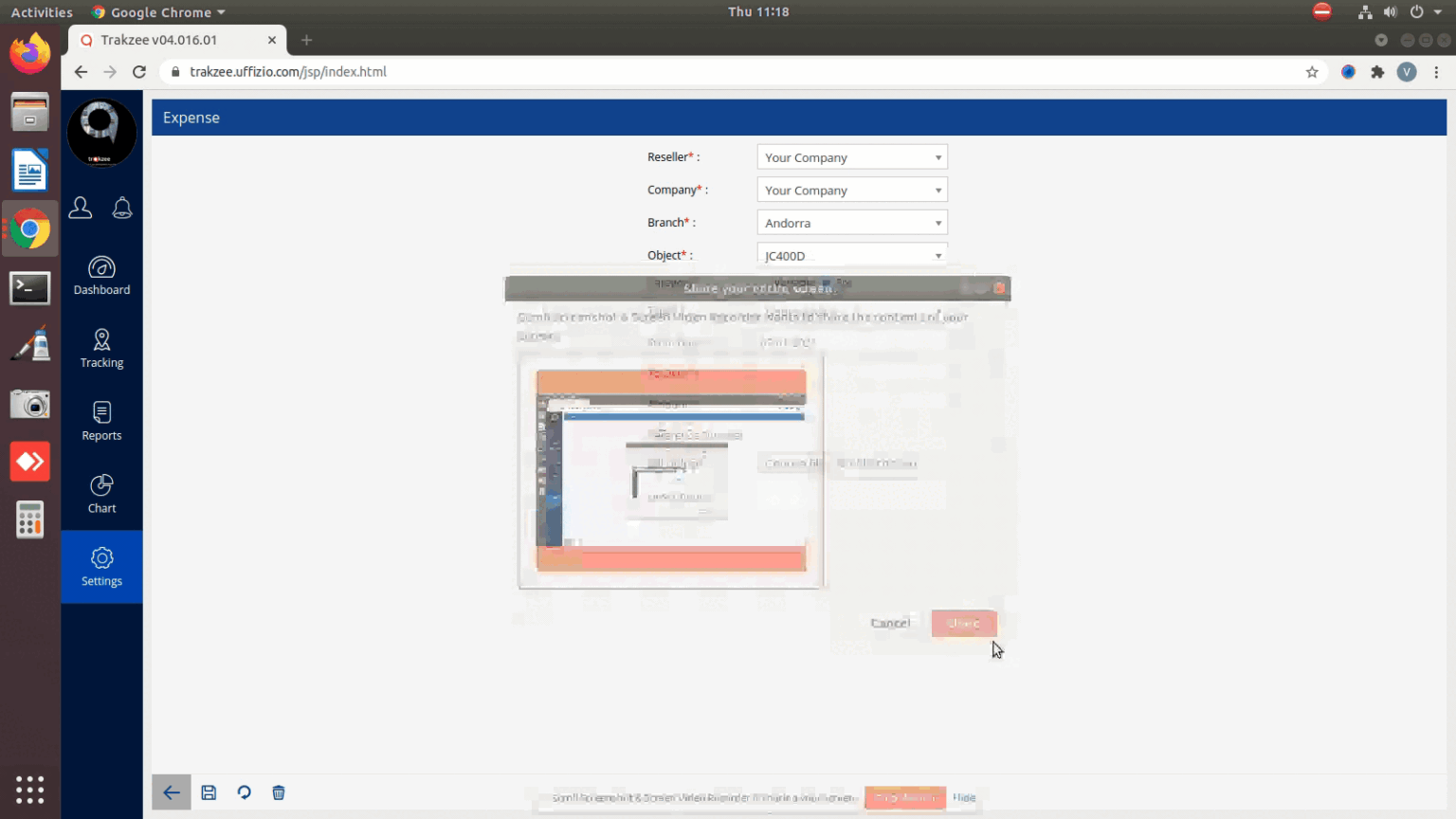The image size is (1456, 819).
Task: Open the Company dropdown
Action: [x=851, y=191]
